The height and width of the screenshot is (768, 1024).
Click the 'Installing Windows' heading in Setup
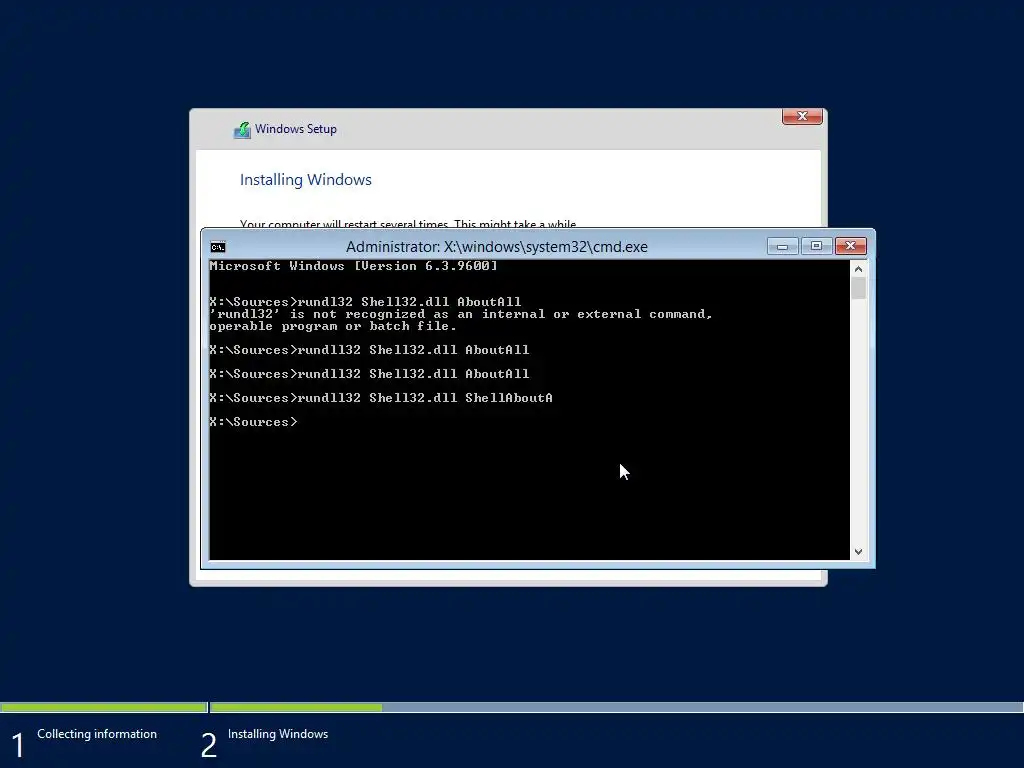[306, 180]
